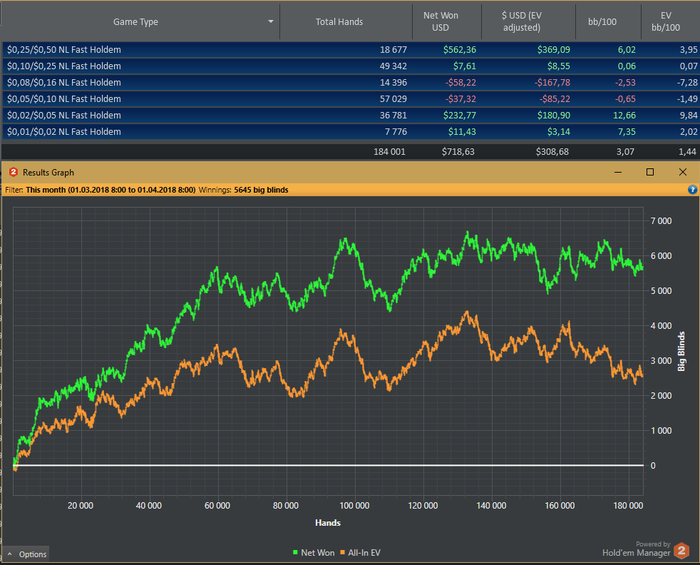
Task: Click the $ USD (EV adjusted) column header
Action: pos(529,21)
